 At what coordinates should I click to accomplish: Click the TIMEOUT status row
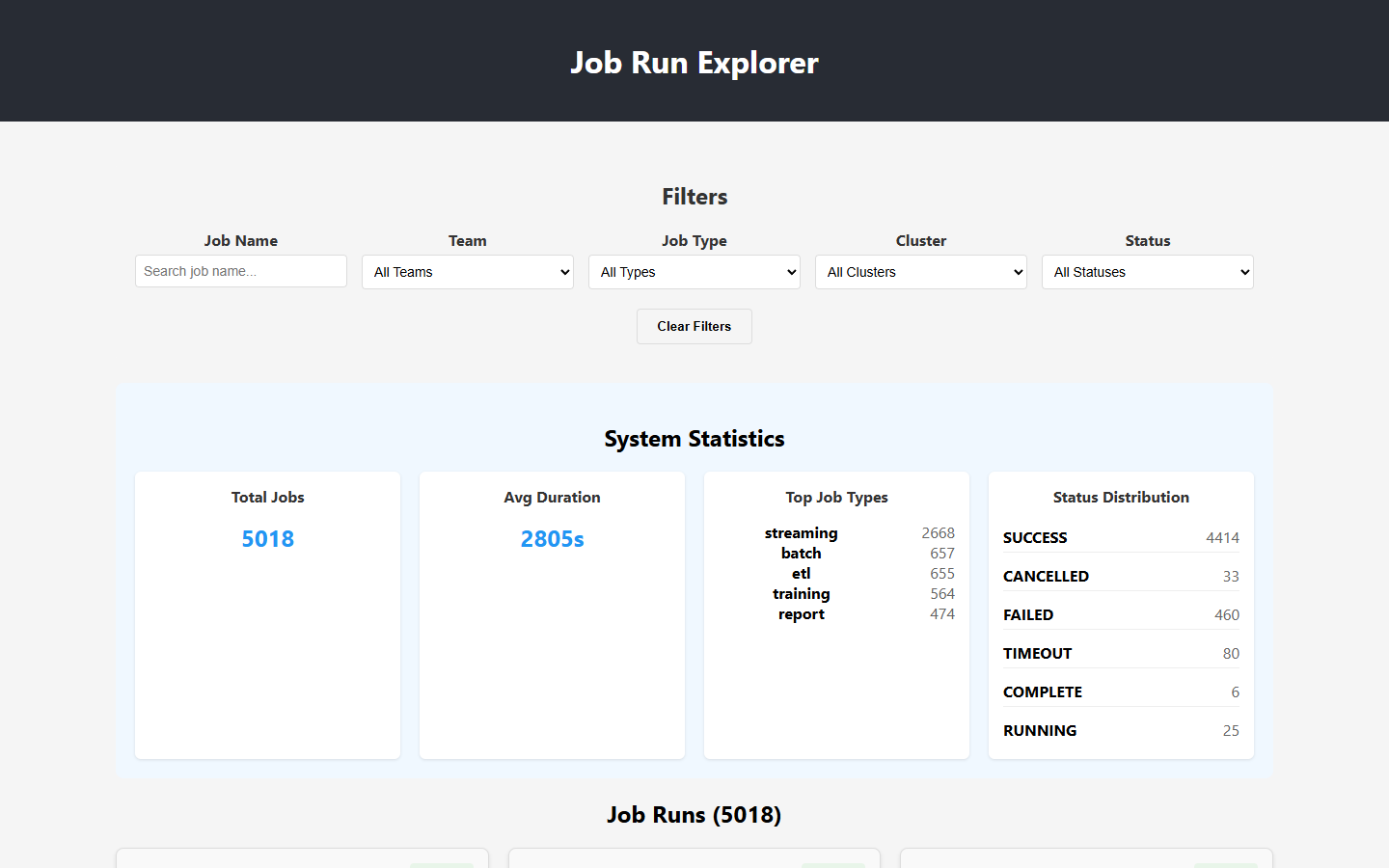tap(1121, 654)
